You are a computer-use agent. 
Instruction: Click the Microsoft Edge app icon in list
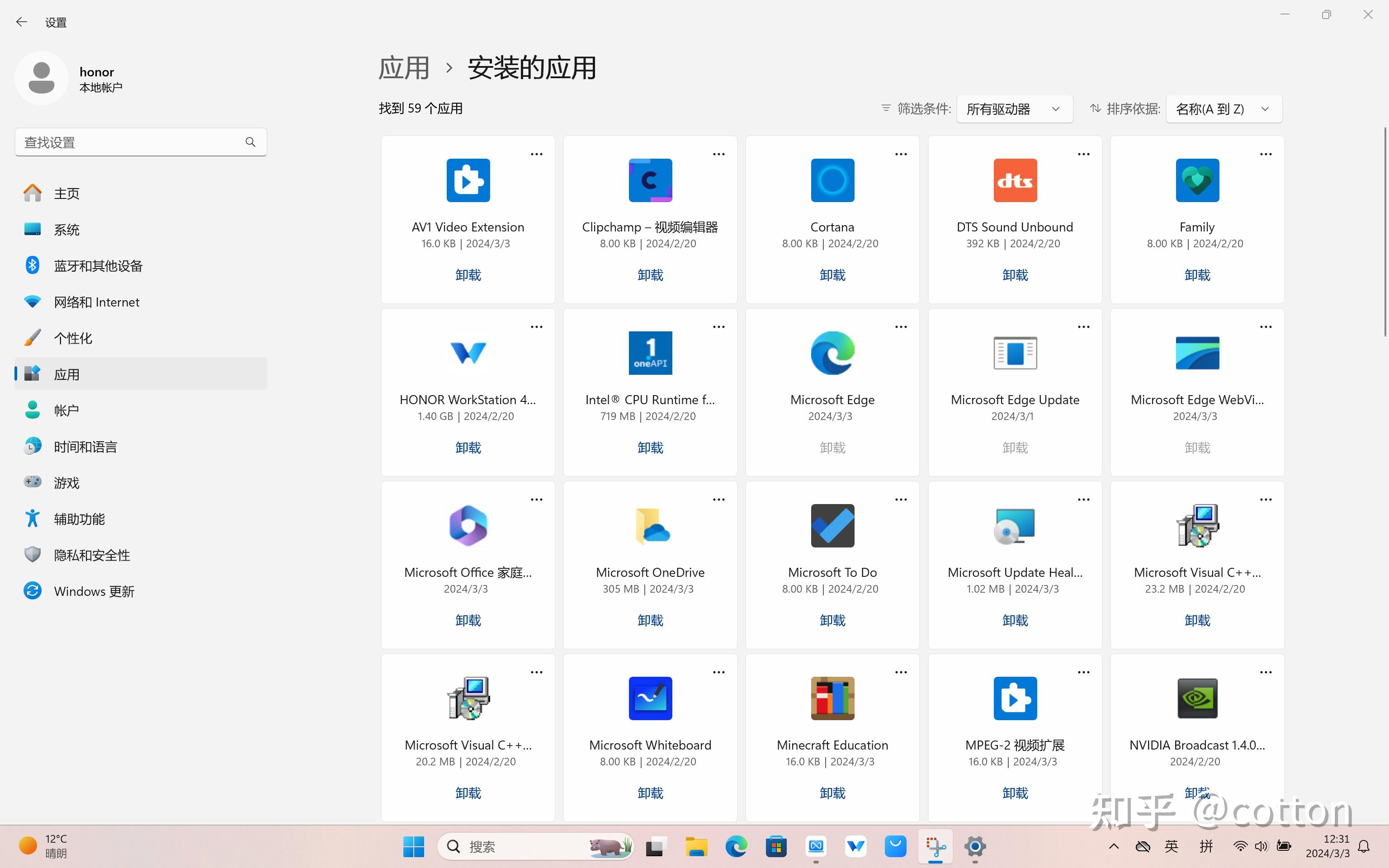pyautogui.click(x=832, y=353)
